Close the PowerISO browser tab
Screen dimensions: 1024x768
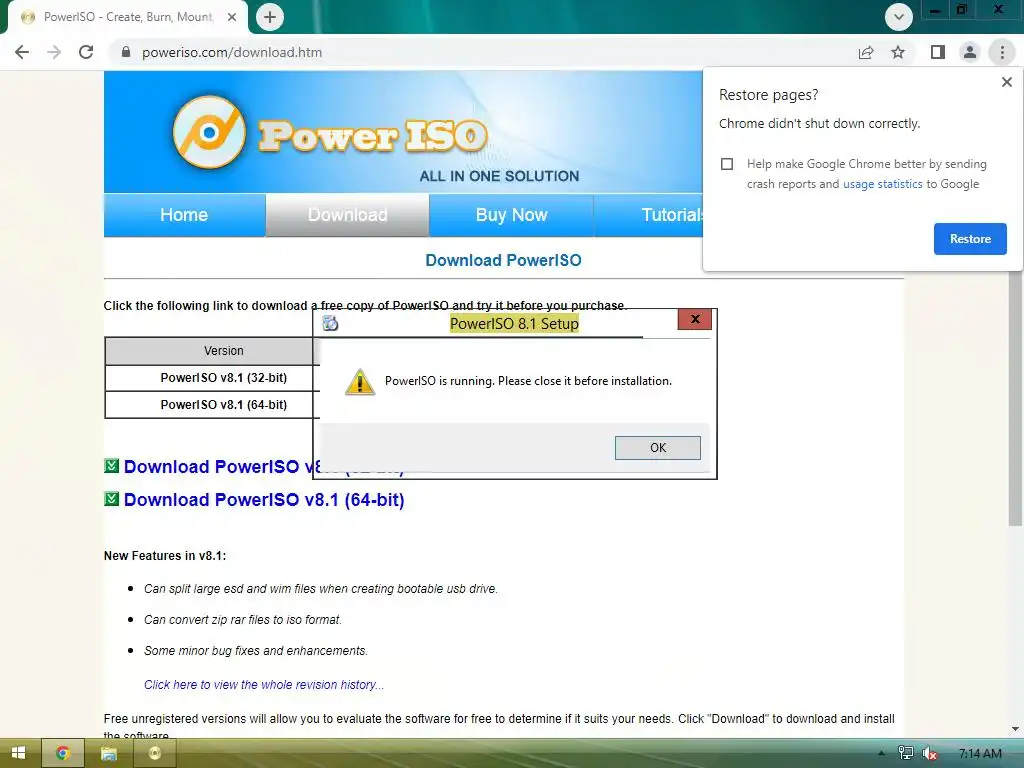pyautogui.click(x=232, y=17)
